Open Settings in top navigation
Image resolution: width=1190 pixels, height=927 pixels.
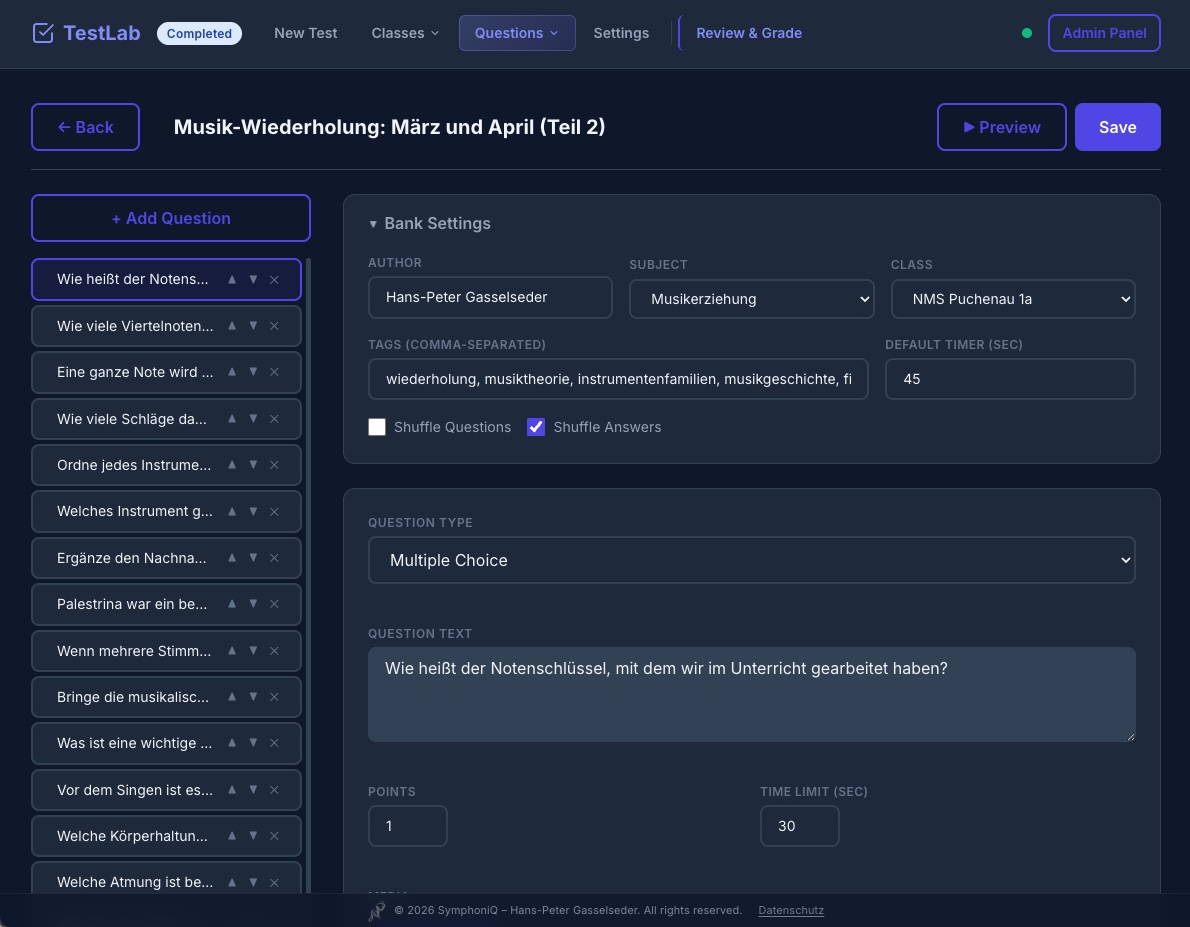tap(621, 33)
